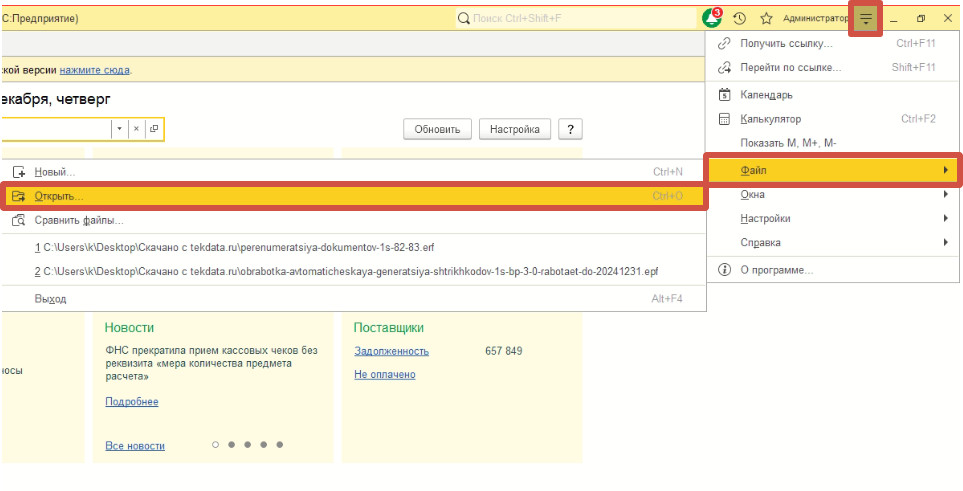This screenshot has height=491, width=963.
Task: Choose Сравнить файлы... entry
Action: (x=354, y=220)
